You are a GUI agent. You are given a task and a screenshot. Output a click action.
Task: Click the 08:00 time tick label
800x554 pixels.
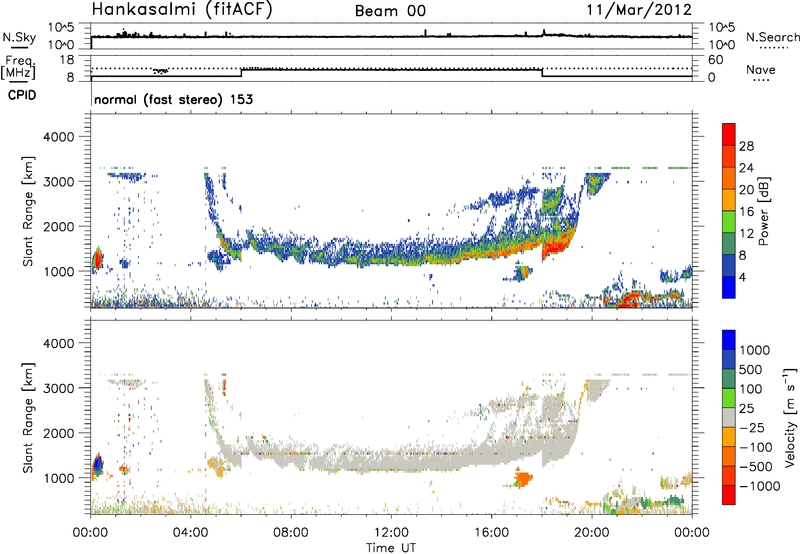click(x=291, y=533)
